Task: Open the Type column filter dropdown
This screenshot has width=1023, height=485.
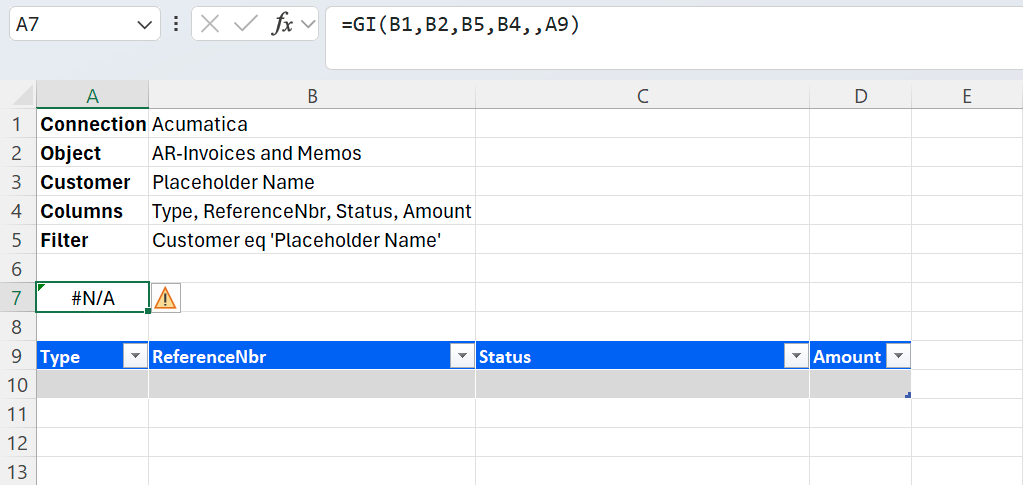Action: click(135, 357)
